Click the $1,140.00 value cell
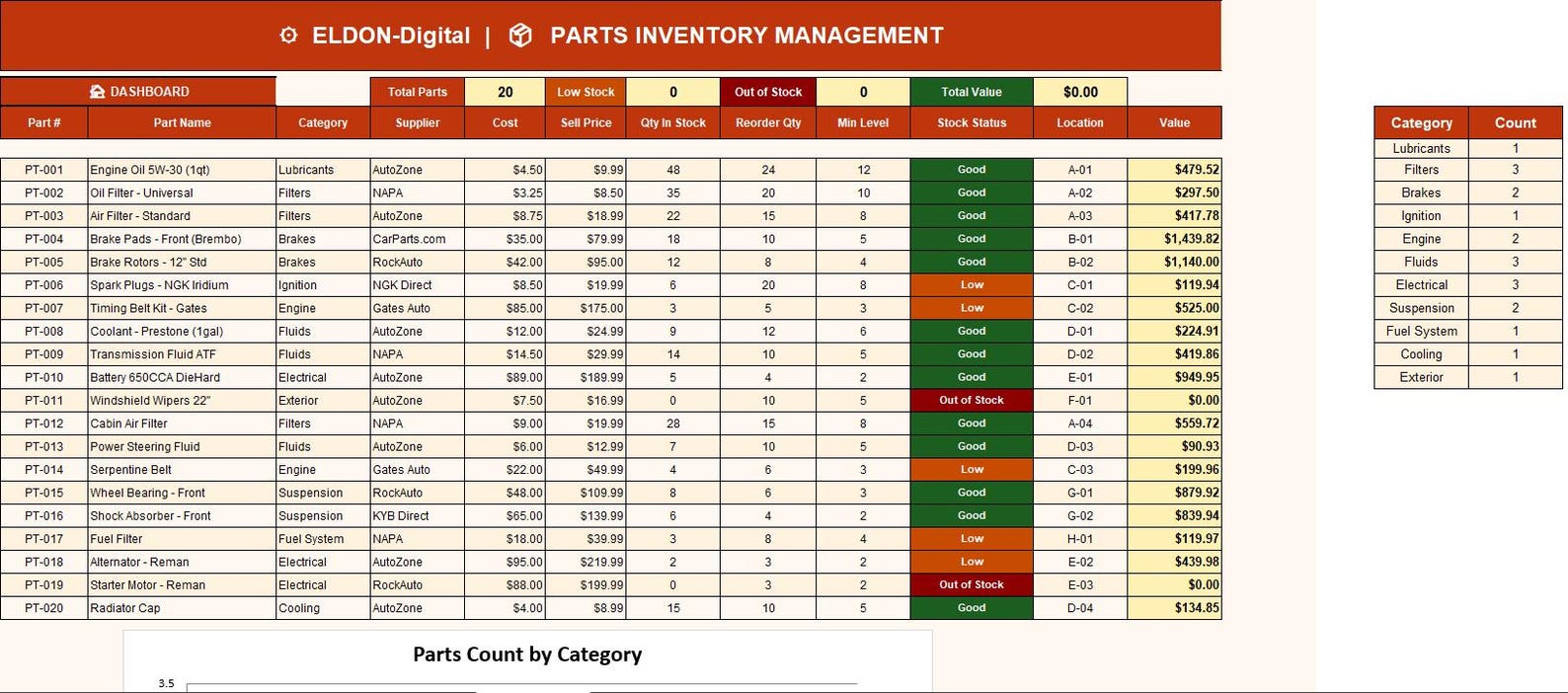The width and height of the screenshot is (1568, 693). click(x=1174, y=262)
